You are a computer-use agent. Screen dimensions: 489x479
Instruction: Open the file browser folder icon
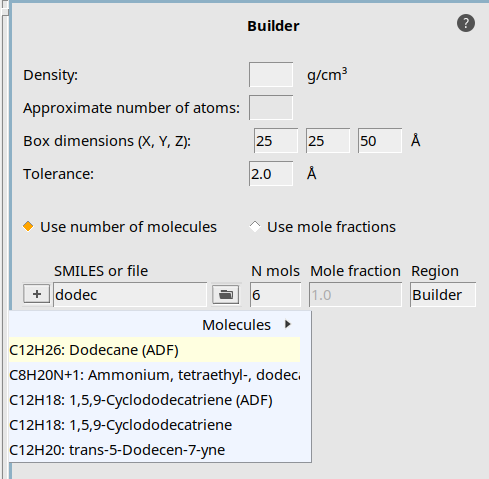pos(226,295)
